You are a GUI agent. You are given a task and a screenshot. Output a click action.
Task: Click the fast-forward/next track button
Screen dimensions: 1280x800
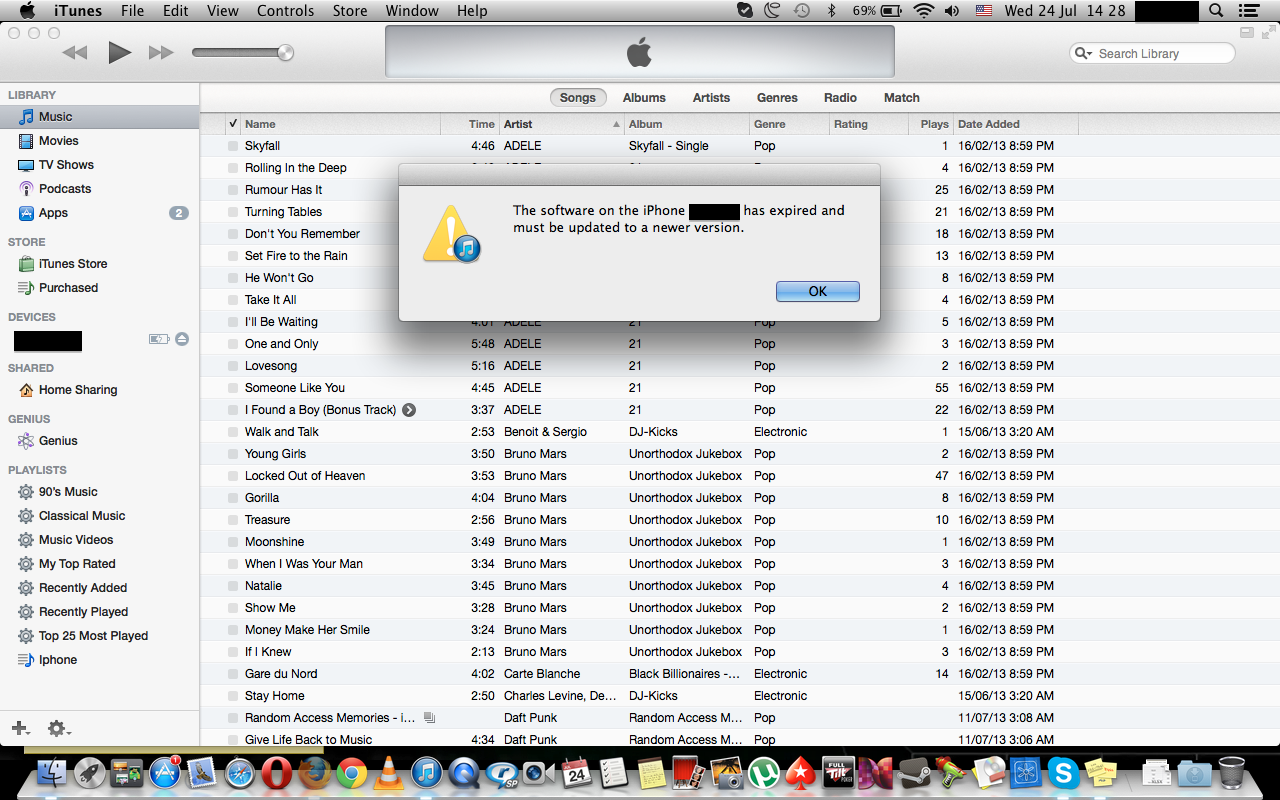[161, 53]
